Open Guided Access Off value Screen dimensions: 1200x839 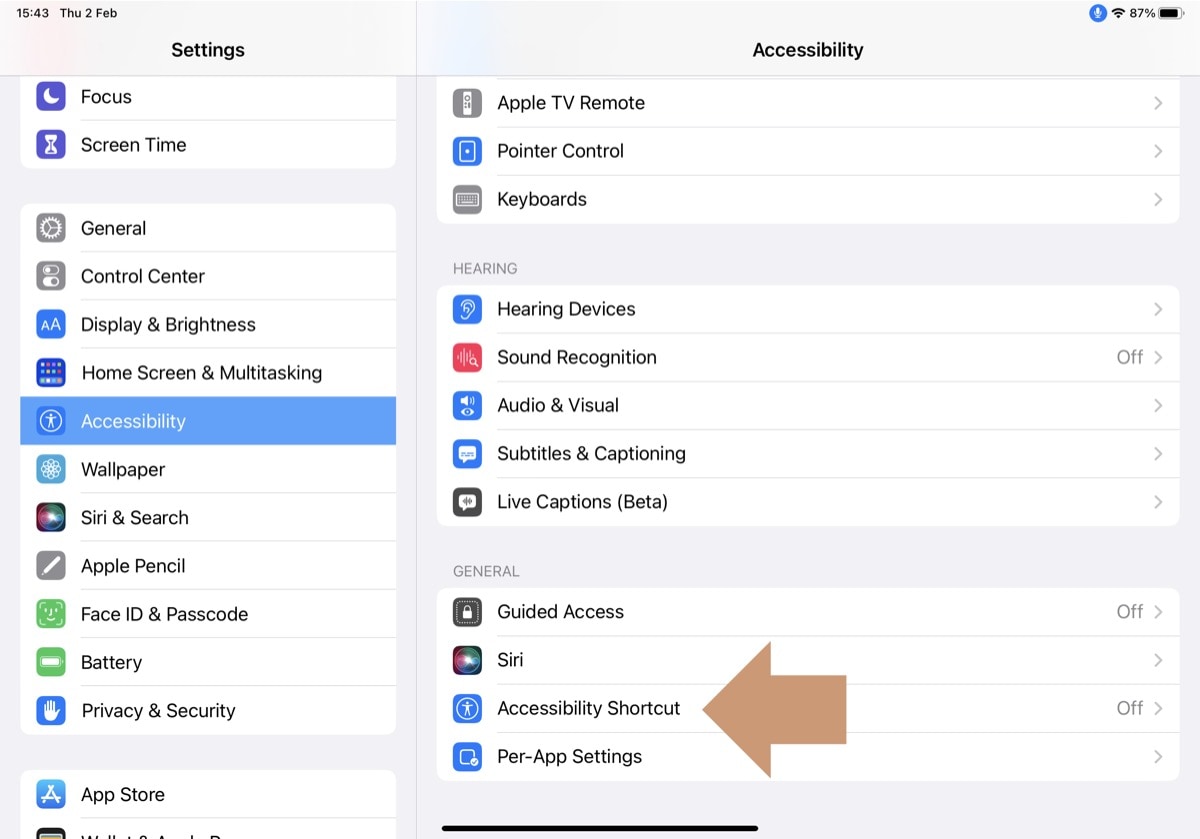pyautogui.click(x=1129, y=612)
